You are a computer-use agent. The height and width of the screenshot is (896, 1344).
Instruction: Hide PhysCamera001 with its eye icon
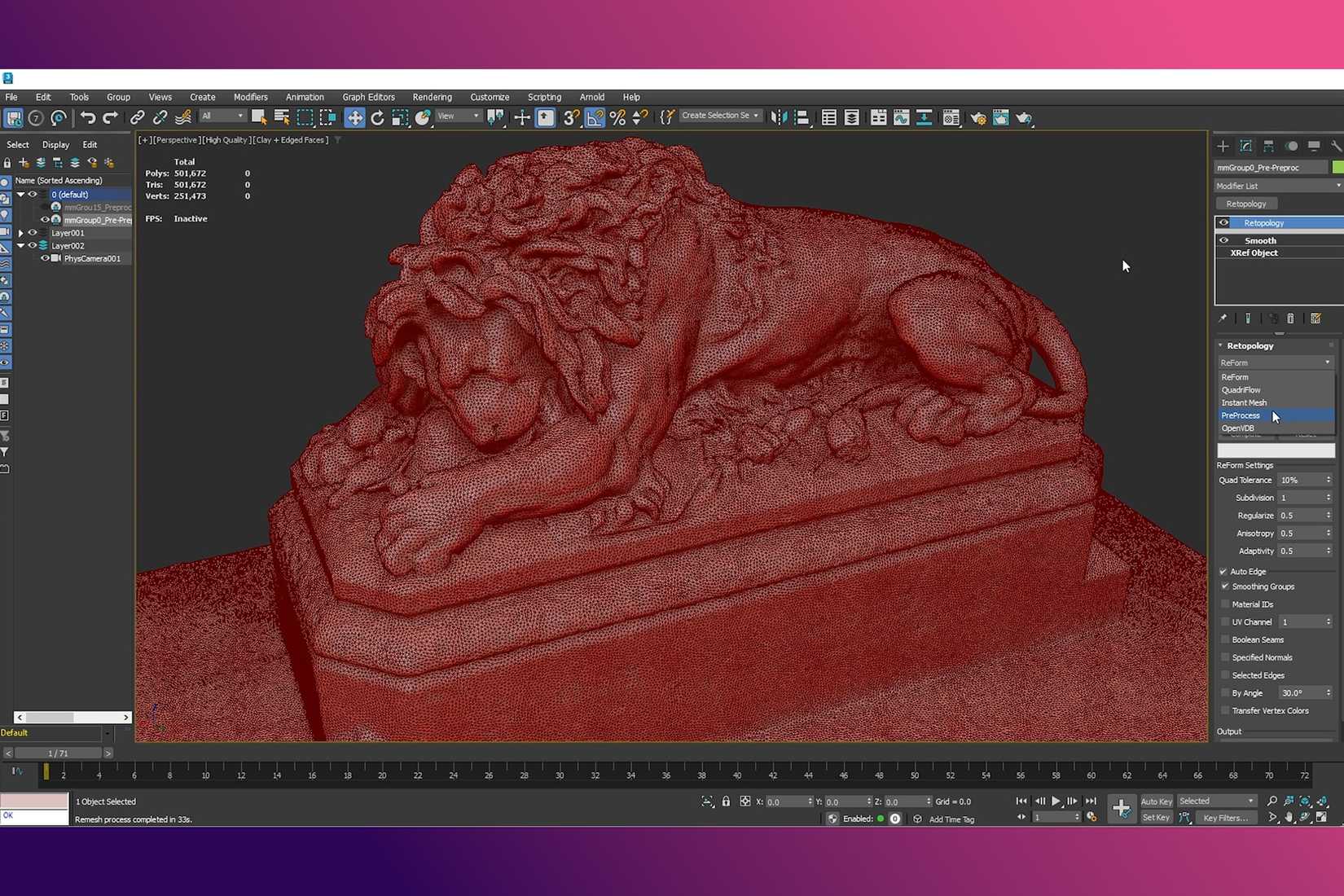(x=45, y=258)
